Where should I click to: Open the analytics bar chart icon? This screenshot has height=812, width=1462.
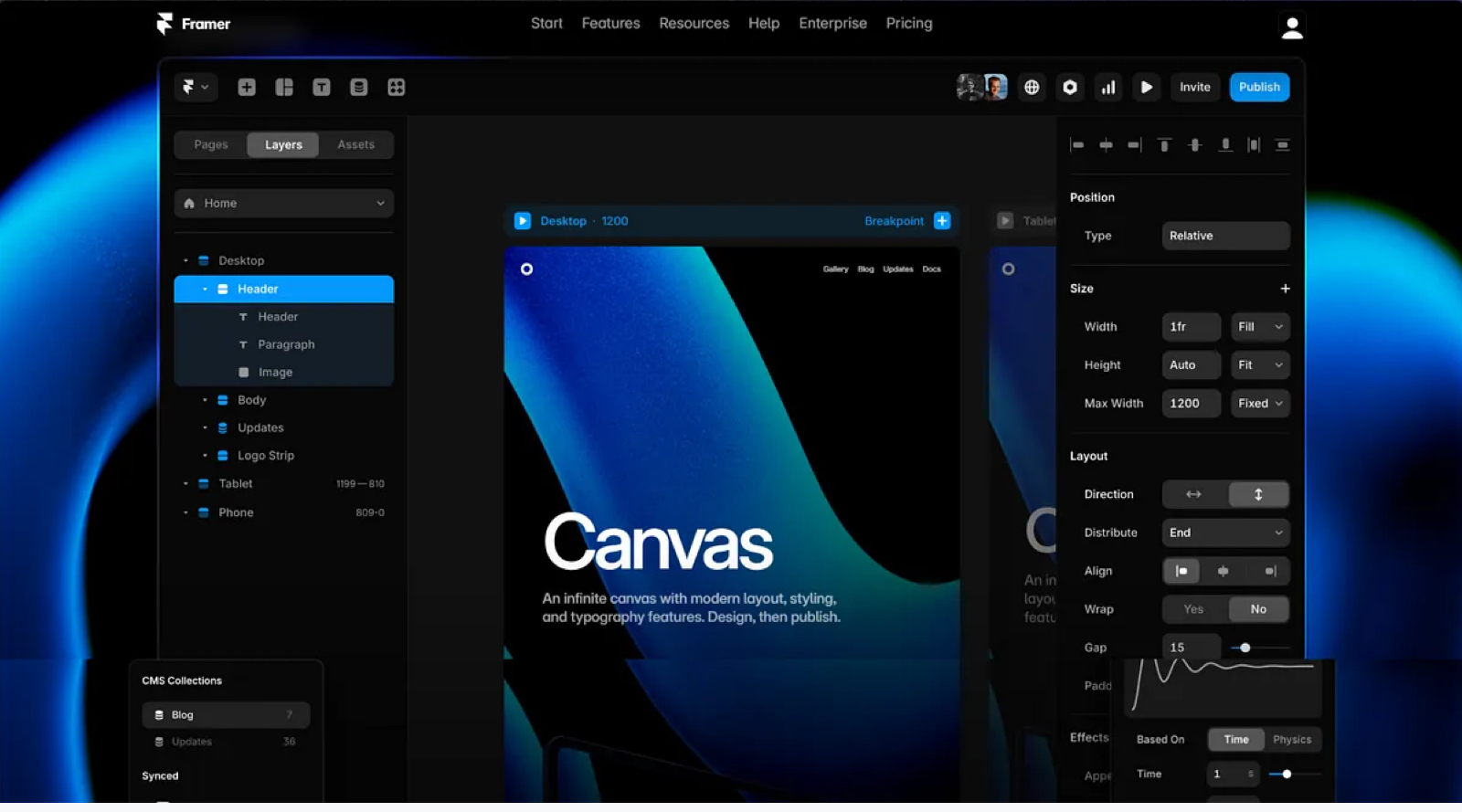(1108, 87)
